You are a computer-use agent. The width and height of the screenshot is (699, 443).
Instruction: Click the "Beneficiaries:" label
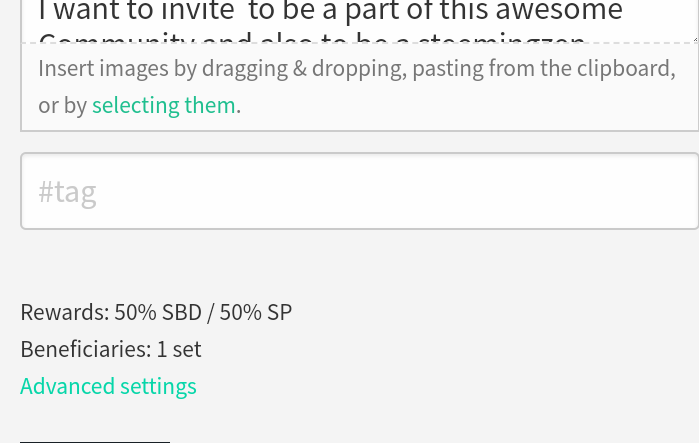click(x=85, y=349)
